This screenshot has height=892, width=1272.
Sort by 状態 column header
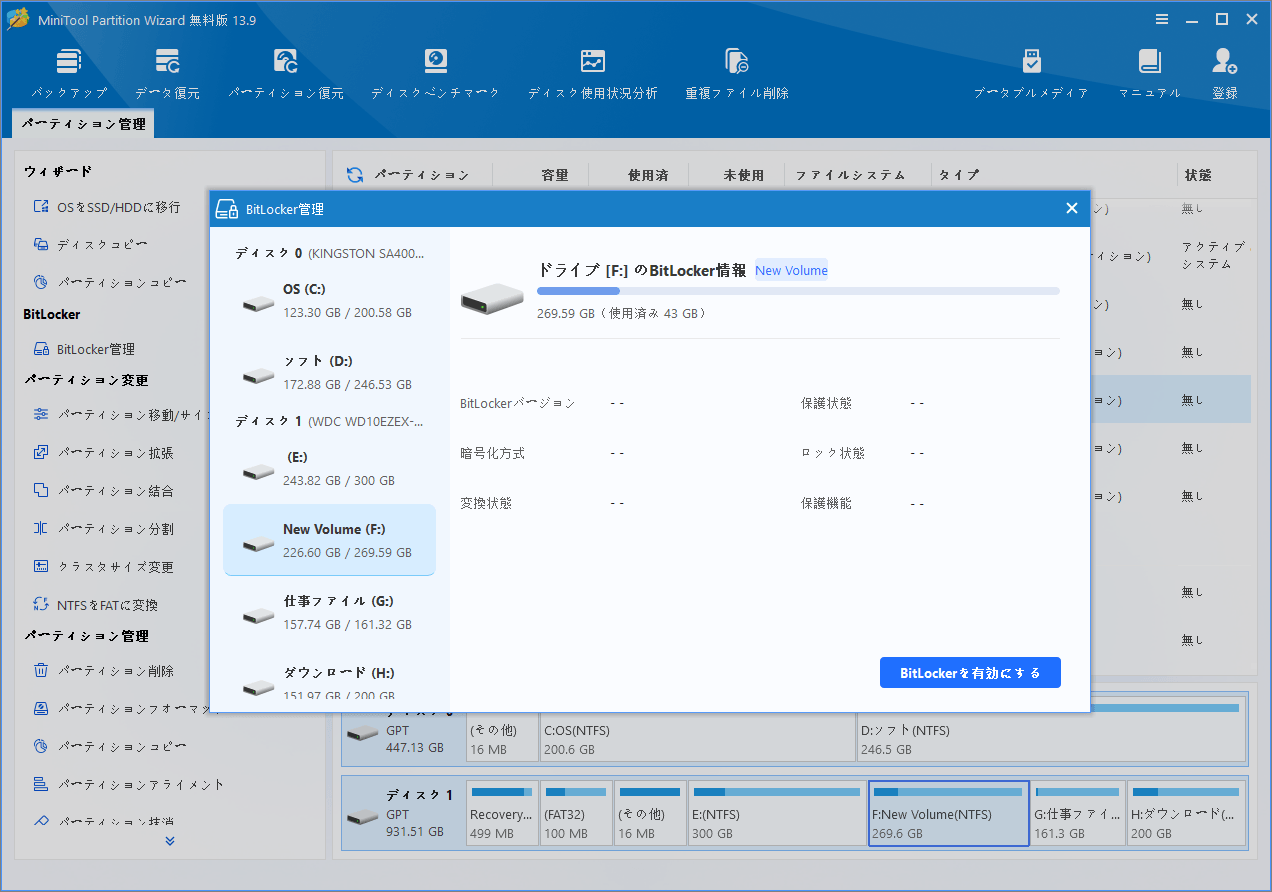(x=1198, y=175)
